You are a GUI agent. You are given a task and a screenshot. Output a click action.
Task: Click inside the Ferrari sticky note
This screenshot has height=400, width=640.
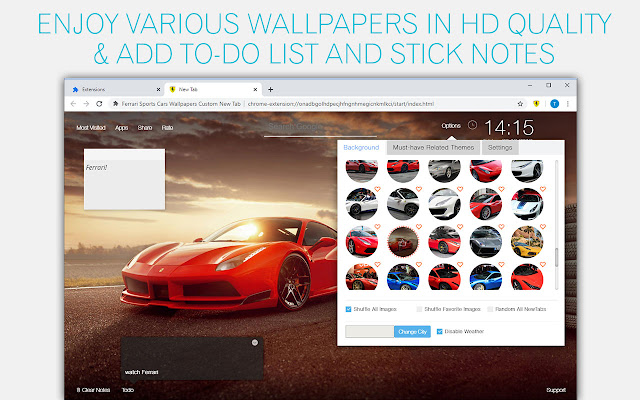(124, 180)
